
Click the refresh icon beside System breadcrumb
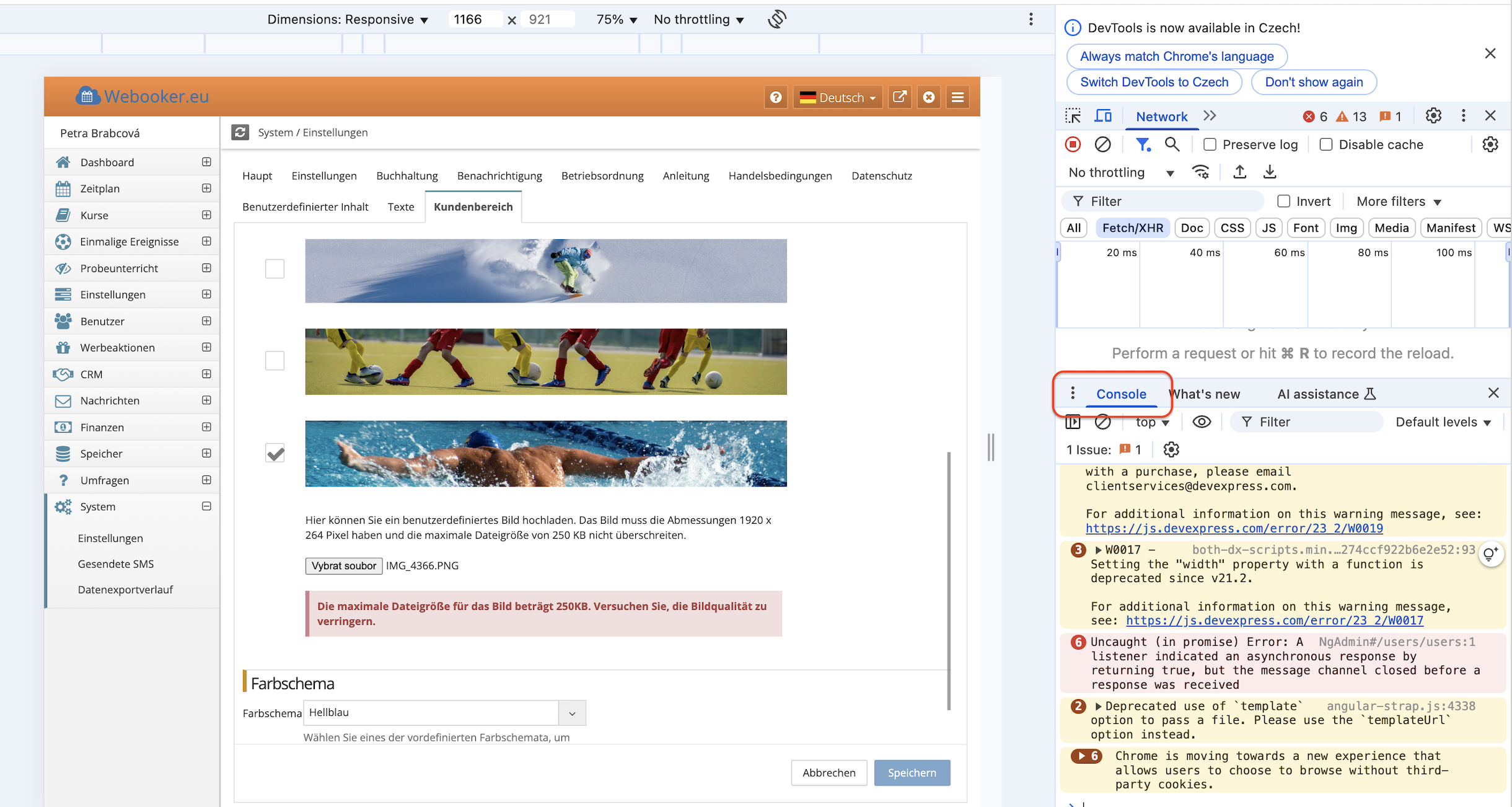(240, 132)
